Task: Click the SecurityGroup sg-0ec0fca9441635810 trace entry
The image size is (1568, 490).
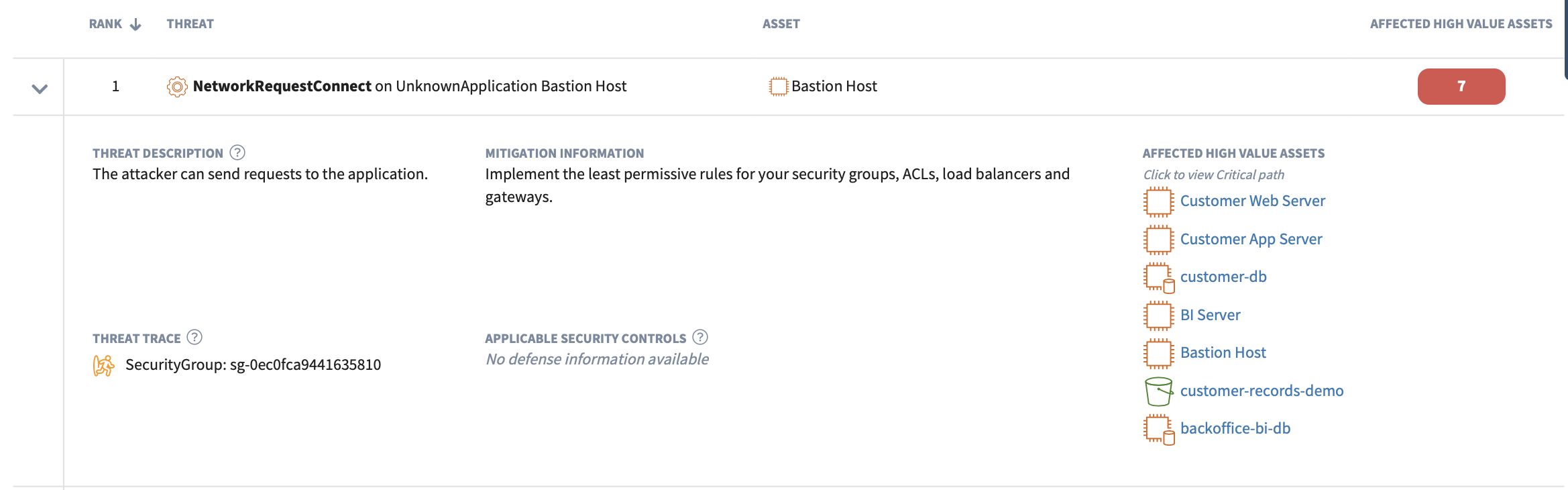Action: 253,365
